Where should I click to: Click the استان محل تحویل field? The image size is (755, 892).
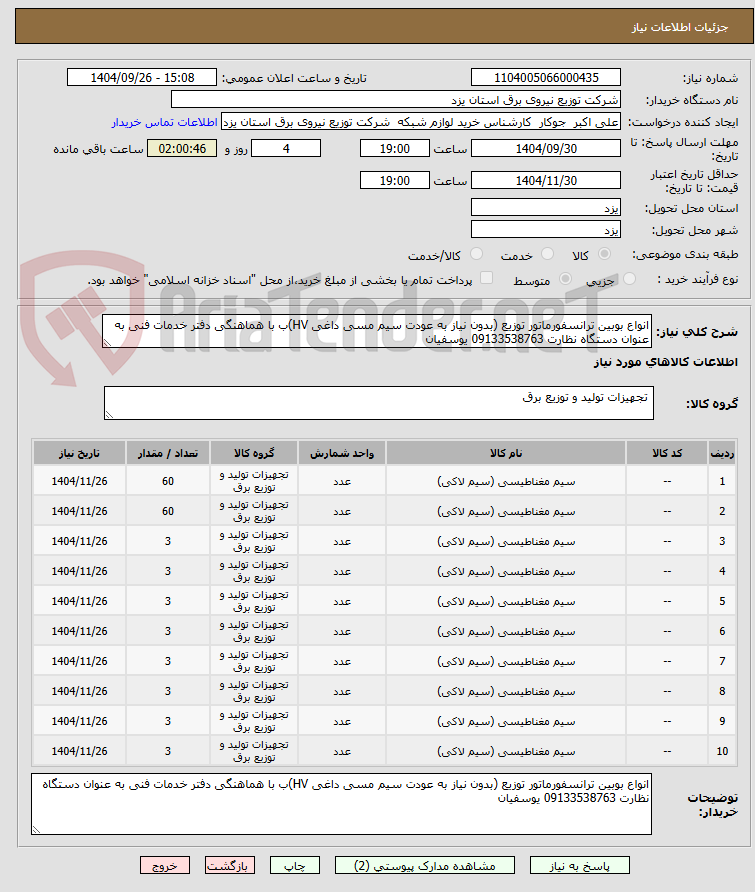pos(546,208)
